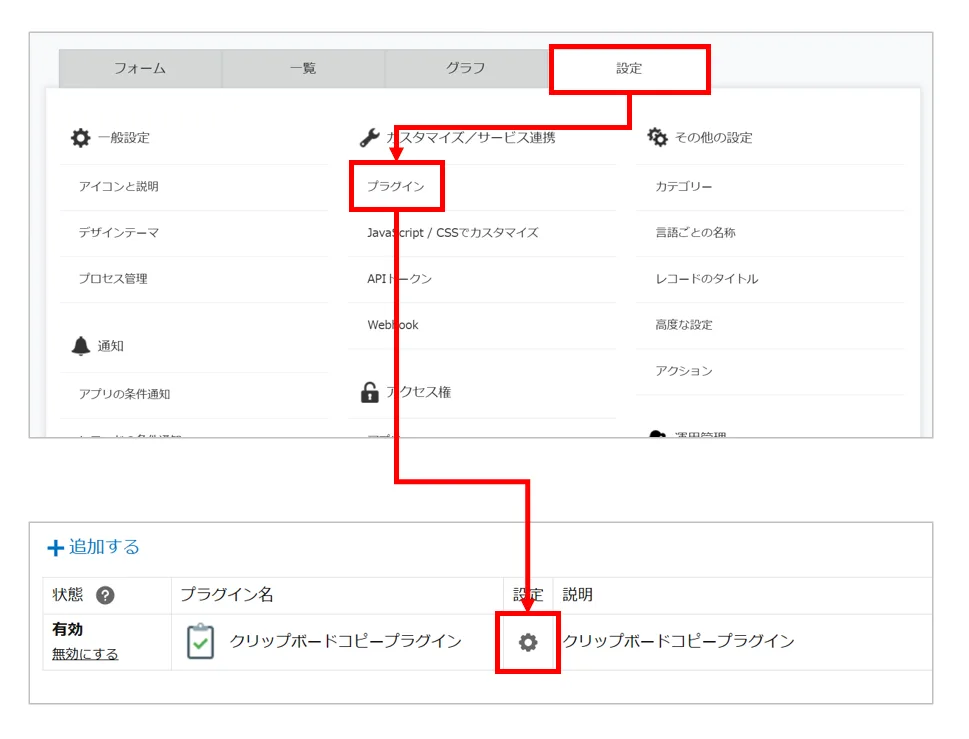Viewport: 969px width, 739px height.
Task: Open 高度な設定 link
Action: point(684,325)
